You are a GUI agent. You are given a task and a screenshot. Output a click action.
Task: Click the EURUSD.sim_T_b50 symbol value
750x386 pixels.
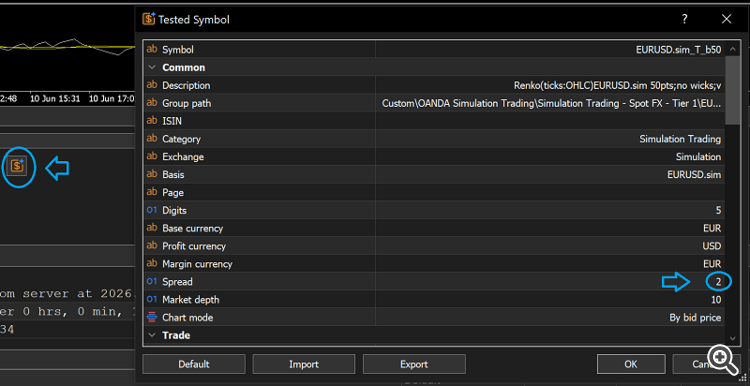(679, 49)
